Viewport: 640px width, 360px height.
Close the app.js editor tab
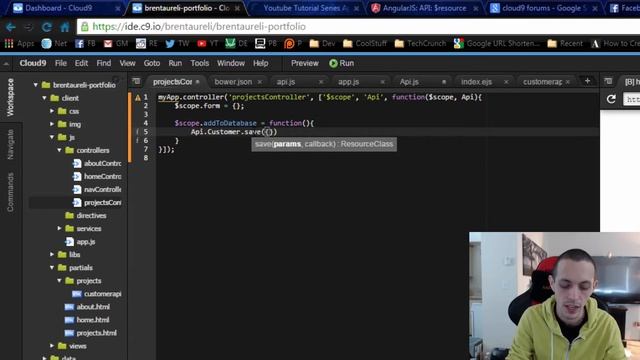tap(382, 82)
